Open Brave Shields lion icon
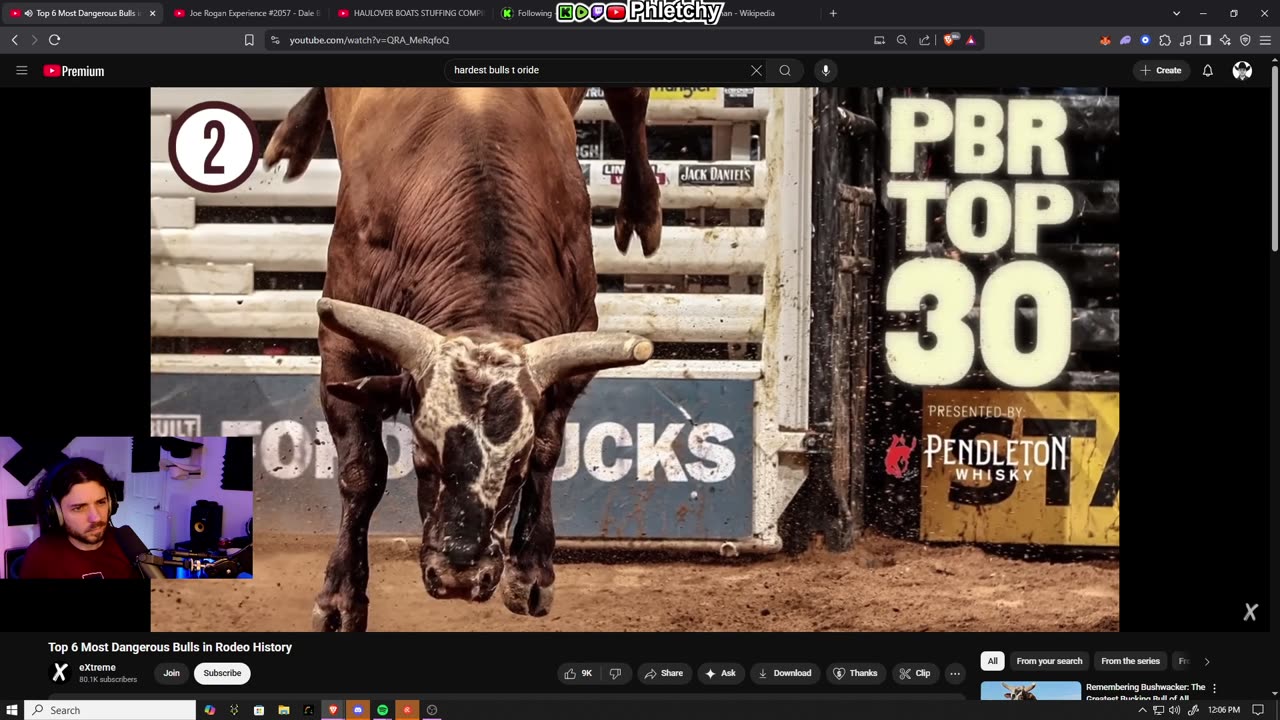Image resolution: width=1280 pixels, height=720 pixels. [949, 40]
